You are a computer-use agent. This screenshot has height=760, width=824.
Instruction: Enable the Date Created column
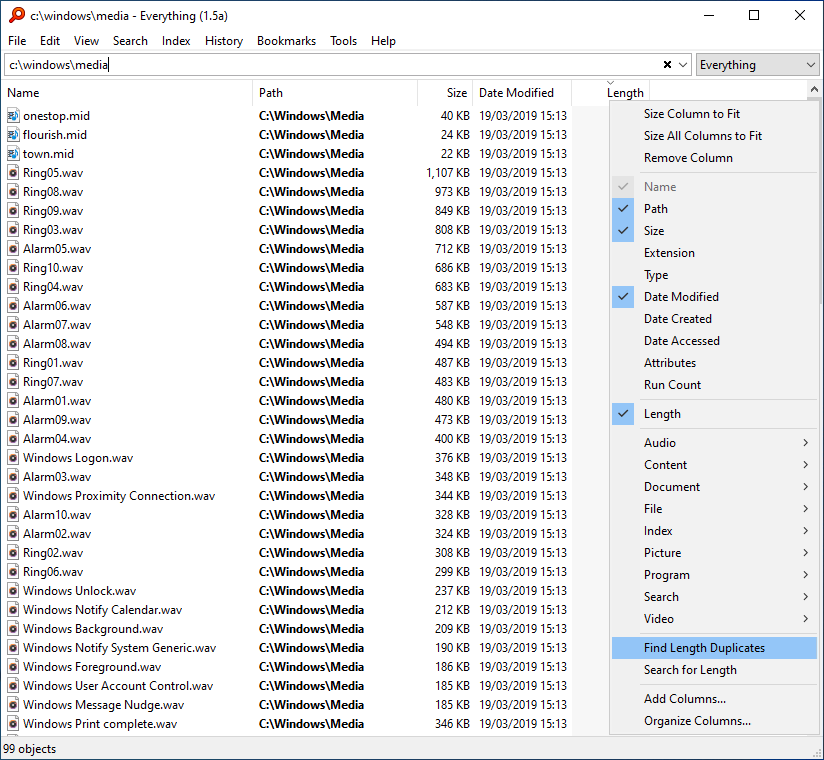[714, 319]
